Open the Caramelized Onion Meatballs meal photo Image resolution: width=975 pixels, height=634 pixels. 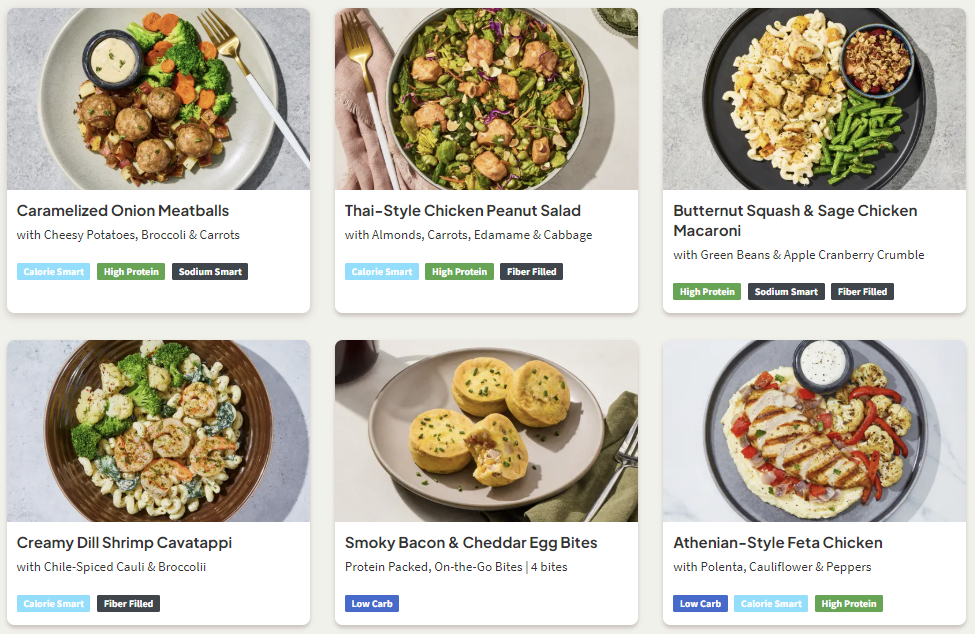158,99
